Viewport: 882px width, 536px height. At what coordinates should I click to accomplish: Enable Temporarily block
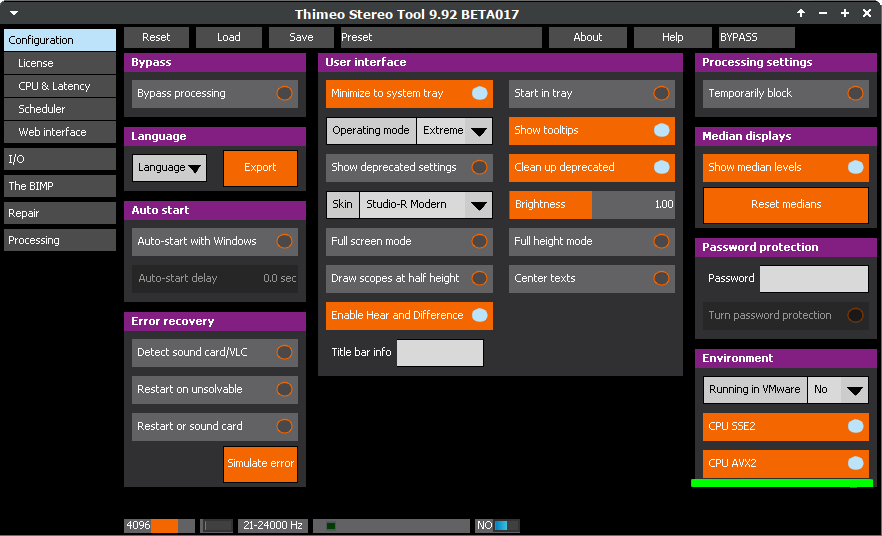tap(786, 93)
